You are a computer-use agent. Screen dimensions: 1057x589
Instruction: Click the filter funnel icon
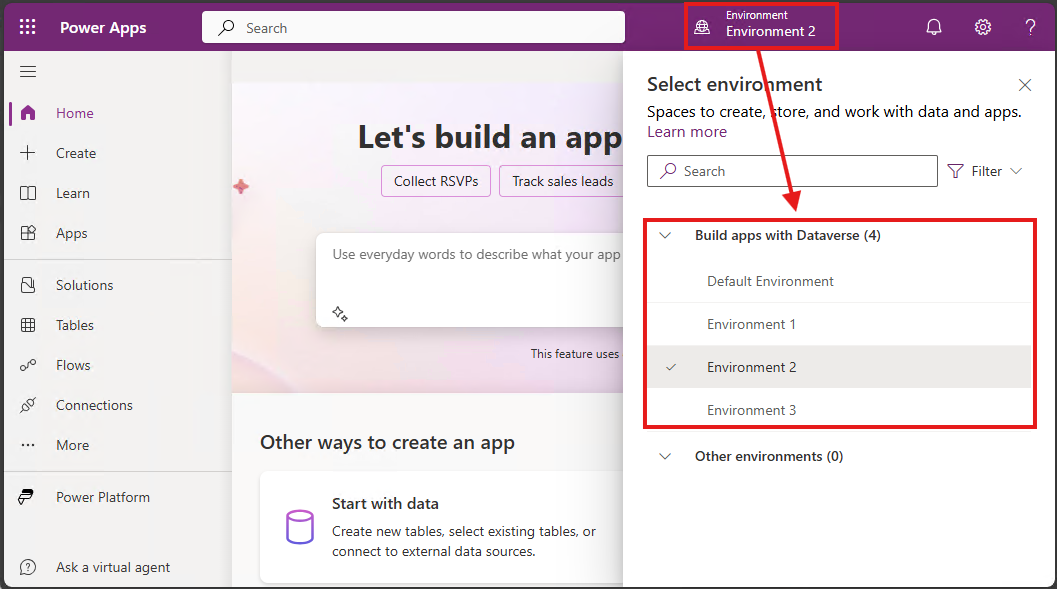pos(955,171)
